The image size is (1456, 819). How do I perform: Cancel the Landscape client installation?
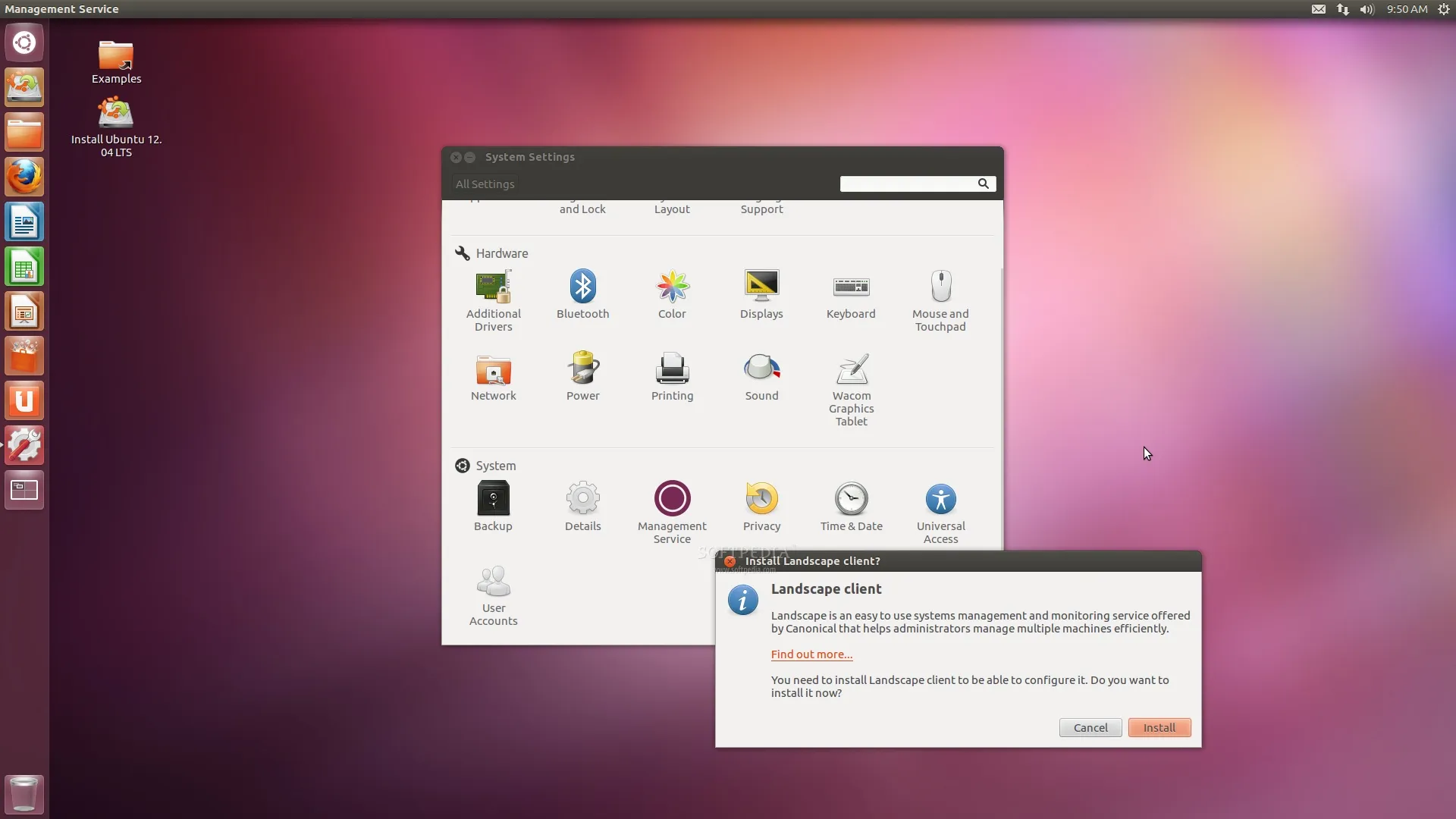click(x=1090, y=727)
